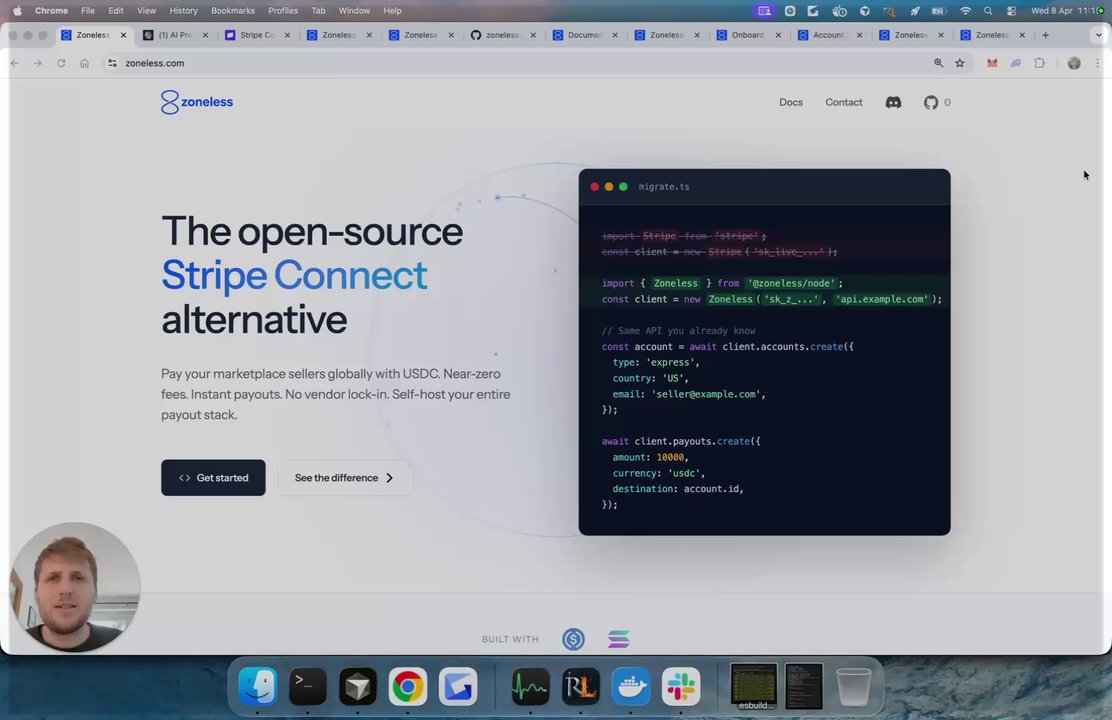Click the Wi-Fi icon in menu bar
This screenshot has height=720, width=1112.
pyautogui.click(x=965, y=11)
